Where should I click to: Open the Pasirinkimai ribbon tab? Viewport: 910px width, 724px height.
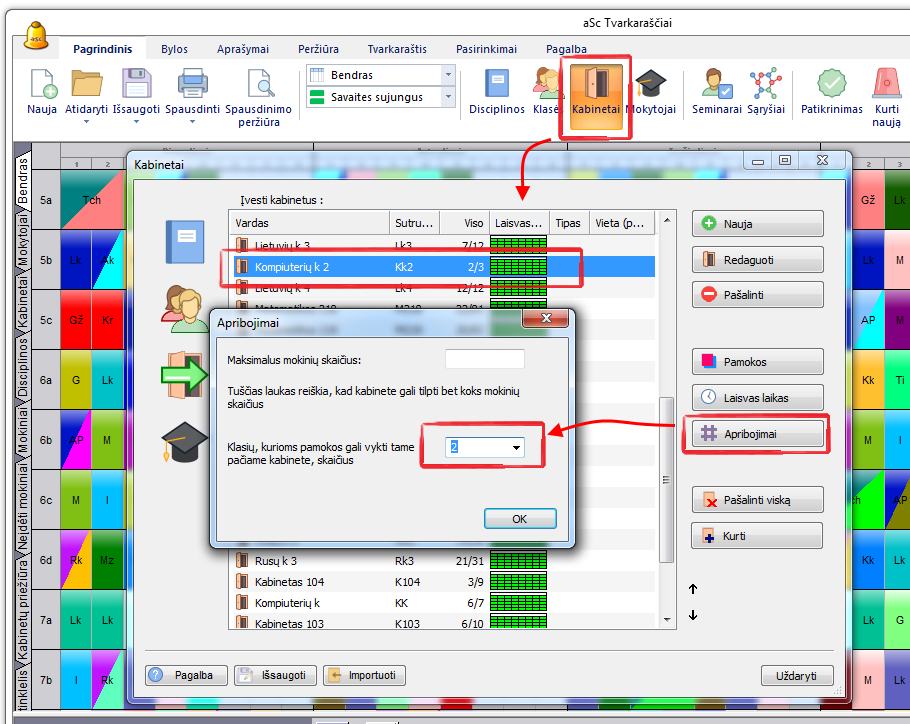coord(486,48)
